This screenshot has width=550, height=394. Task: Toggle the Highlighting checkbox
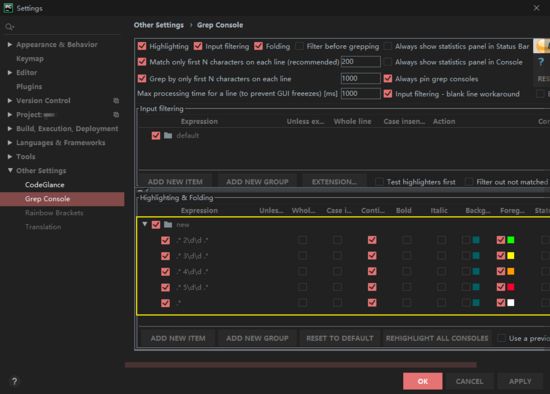[142, 46]
